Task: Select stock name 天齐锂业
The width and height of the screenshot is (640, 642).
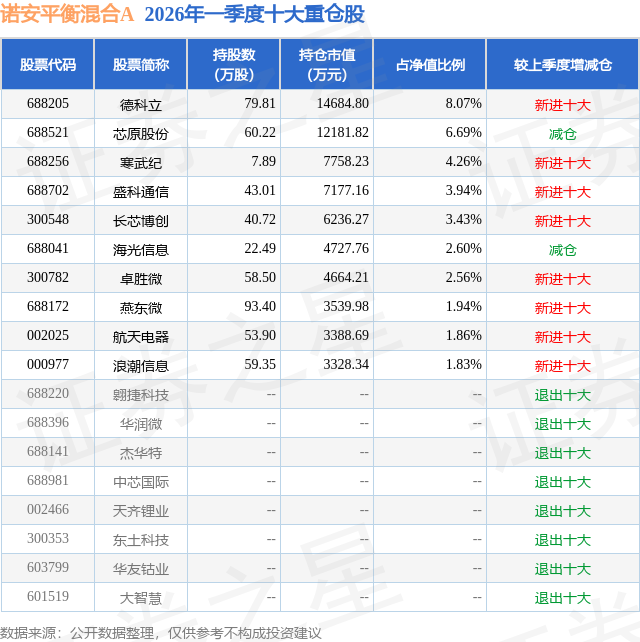Action: coord(141,511)
